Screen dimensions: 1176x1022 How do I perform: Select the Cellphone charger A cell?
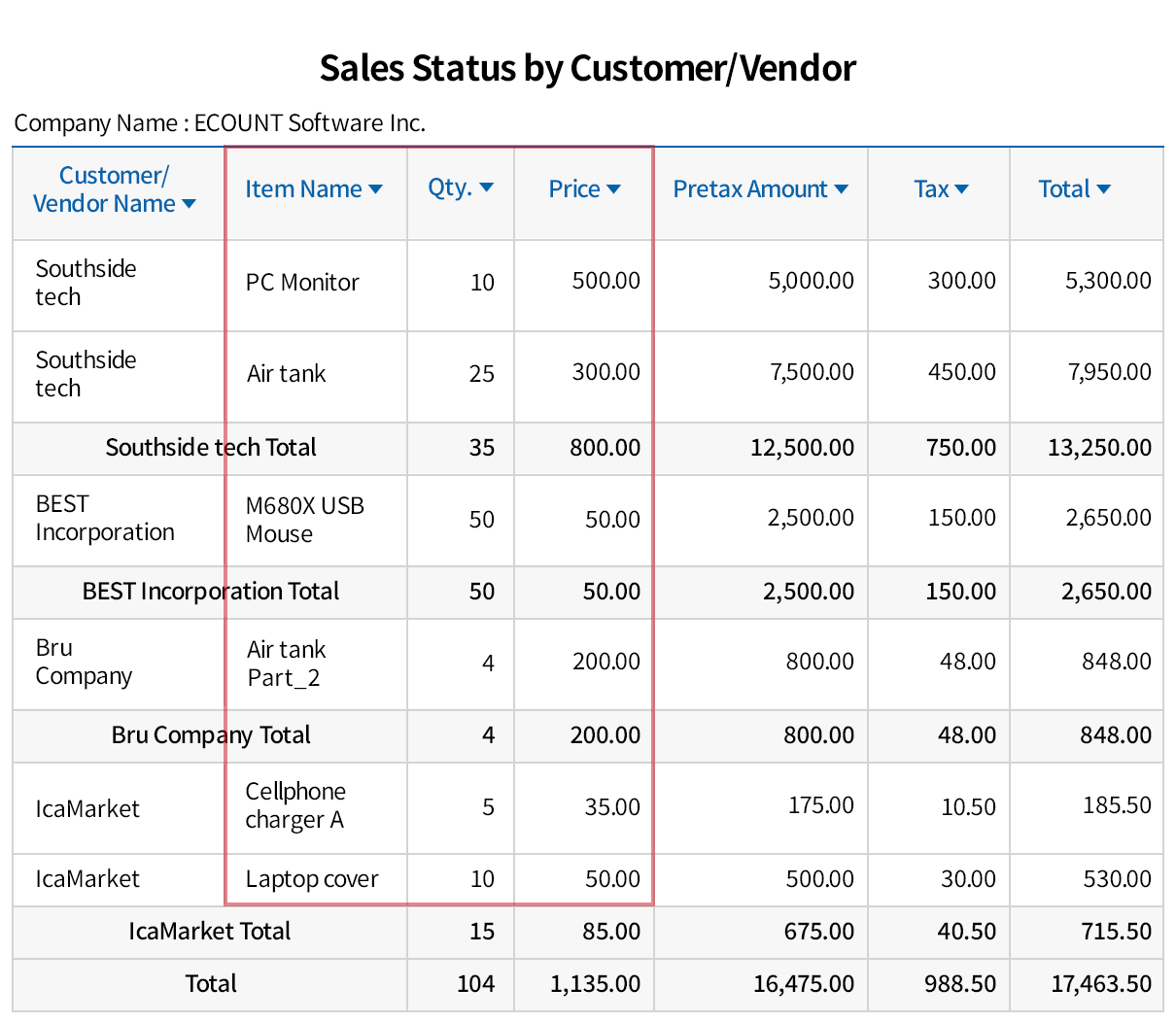(295, 807)
